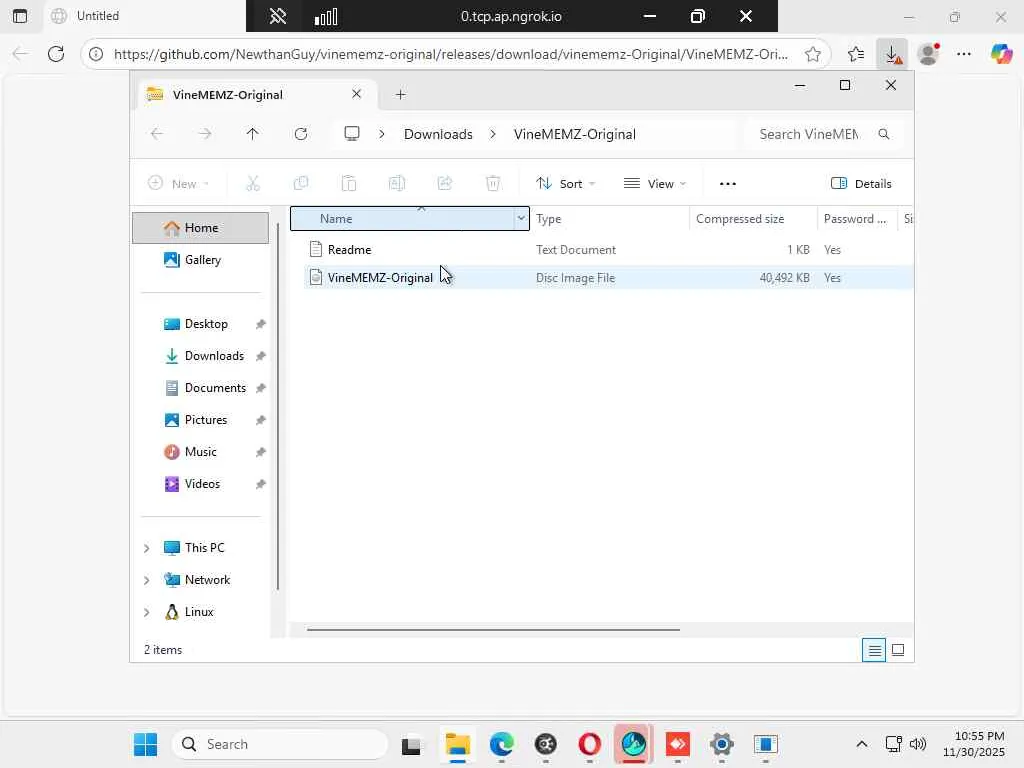Select the VineMEMZ-Original disc image file
1024x768 pixels.
click(380, 278)
